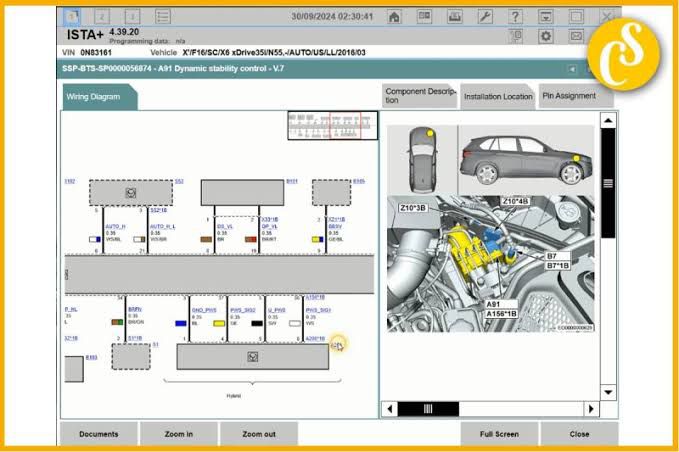Click the DS_VL signal link
This screenshot has height=452, width=679.
[x=225, y=226]
